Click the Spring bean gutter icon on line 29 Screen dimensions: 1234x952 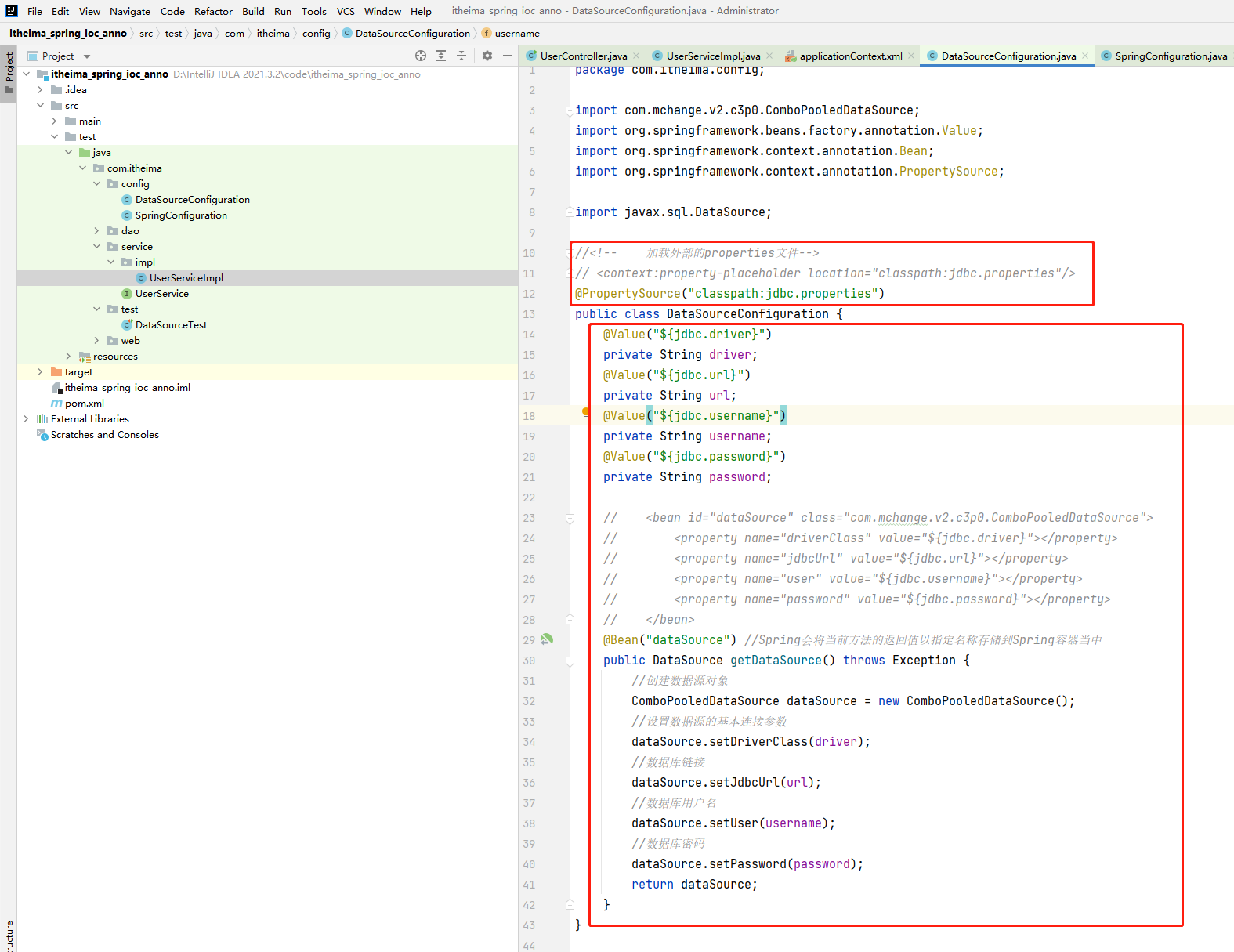tap(547, 639)
